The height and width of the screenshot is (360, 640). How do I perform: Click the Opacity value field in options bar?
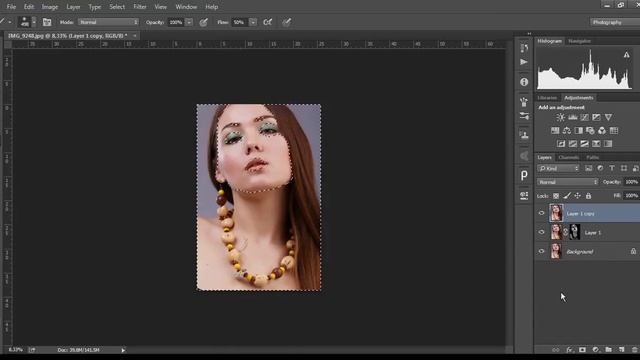(x=176, y=22)
